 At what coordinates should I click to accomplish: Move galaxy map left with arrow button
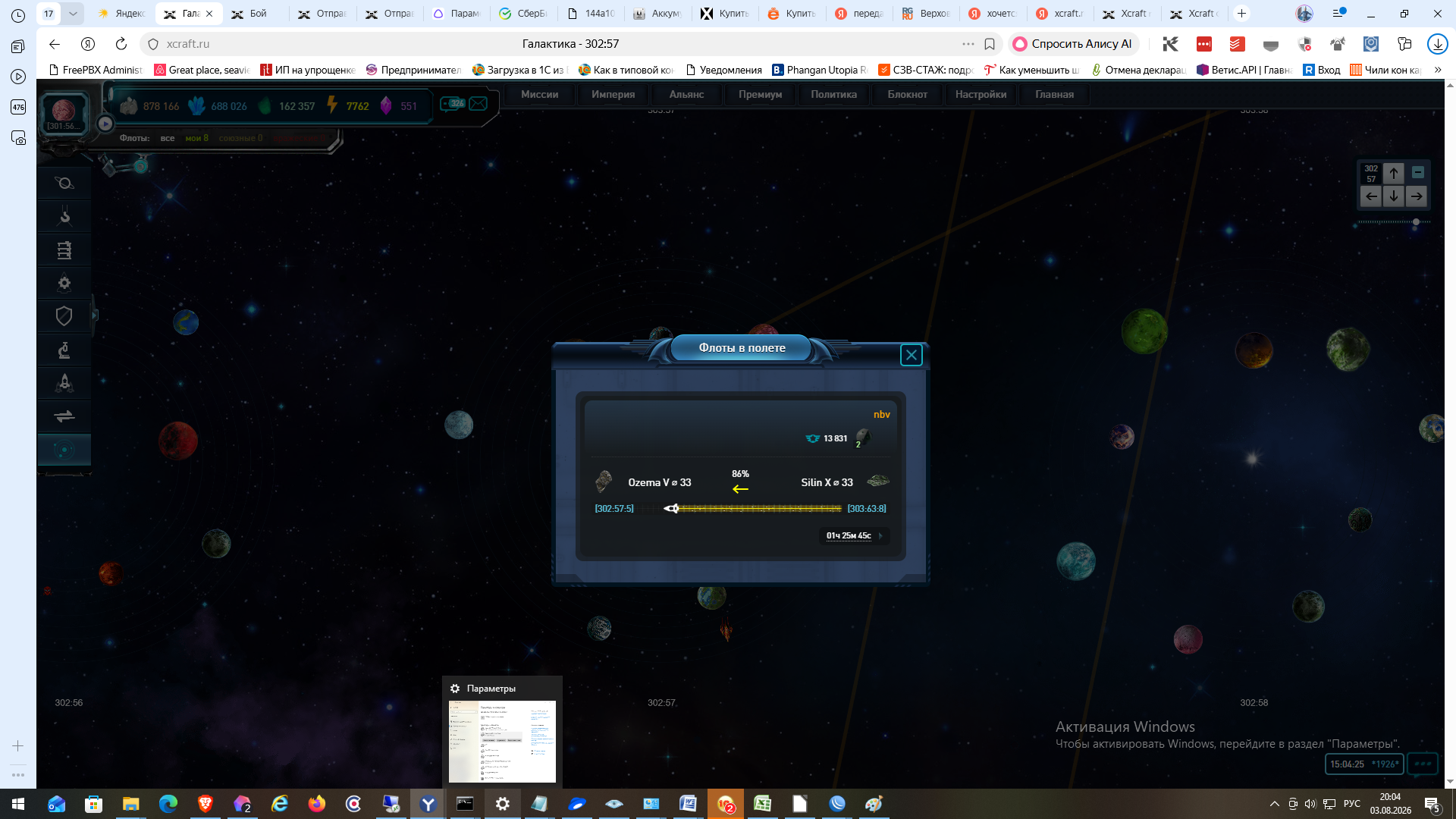click(1371, 197)
